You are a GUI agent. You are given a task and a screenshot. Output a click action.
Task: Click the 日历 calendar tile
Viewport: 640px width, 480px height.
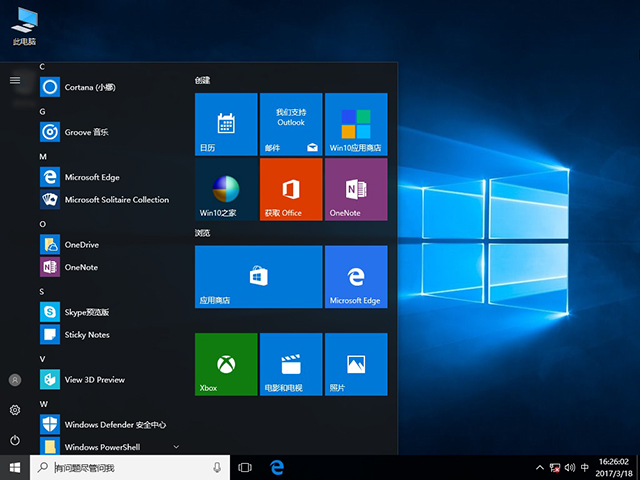tap(226, 124)
